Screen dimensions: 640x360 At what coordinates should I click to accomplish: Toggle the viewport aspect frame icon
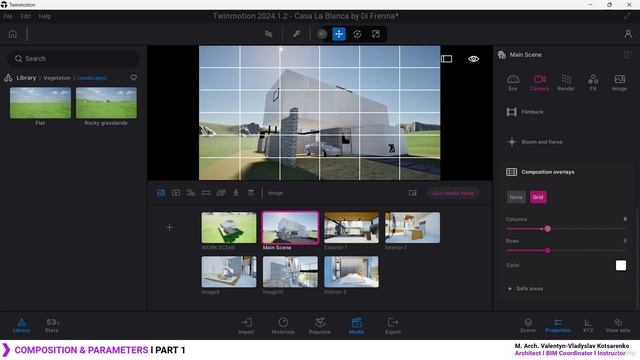pos(447,59)
